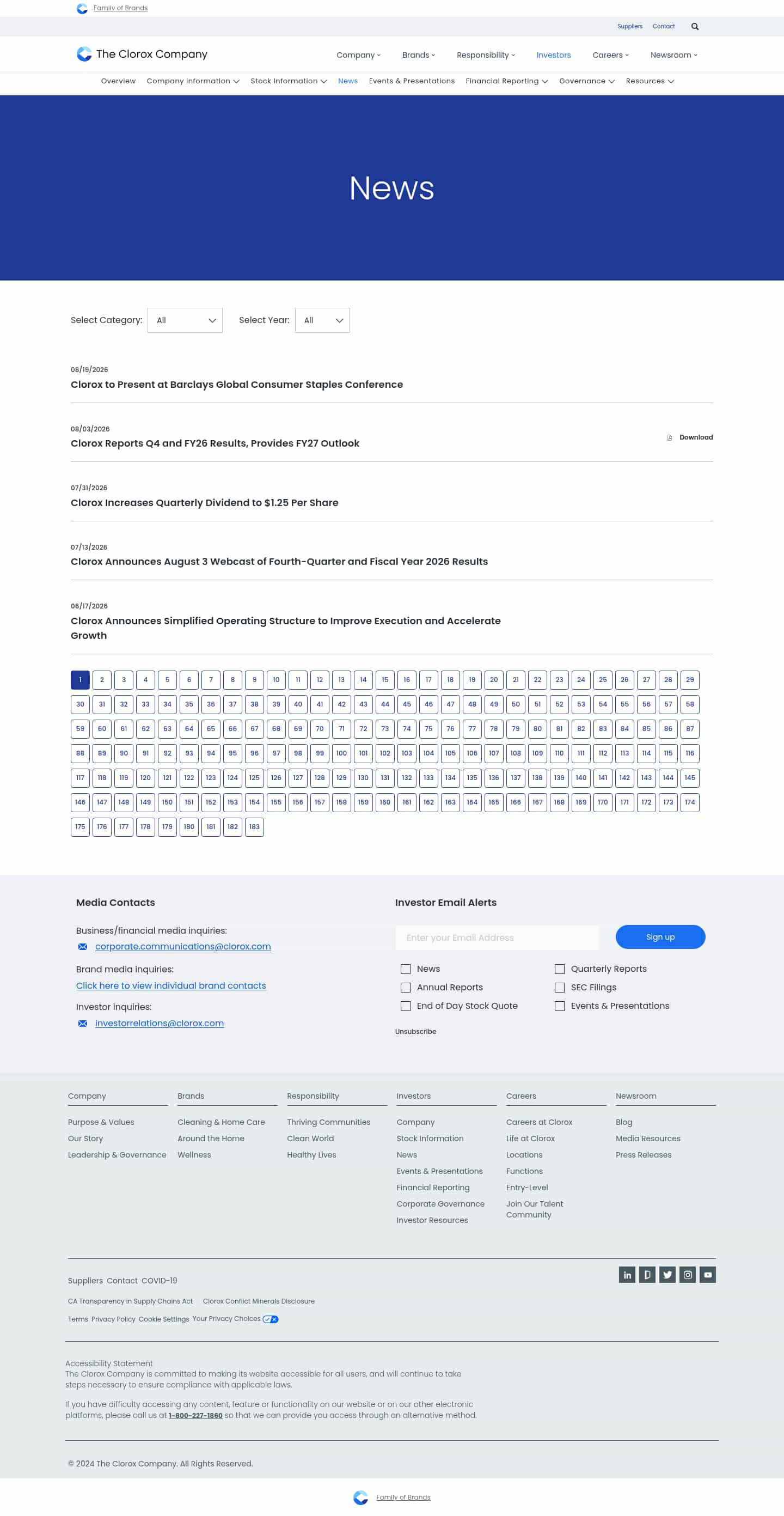This screenshot has height=1516, width=784.
Task: Open the Brands main menu
Action: pyautogui.click(x=418, y=54)
